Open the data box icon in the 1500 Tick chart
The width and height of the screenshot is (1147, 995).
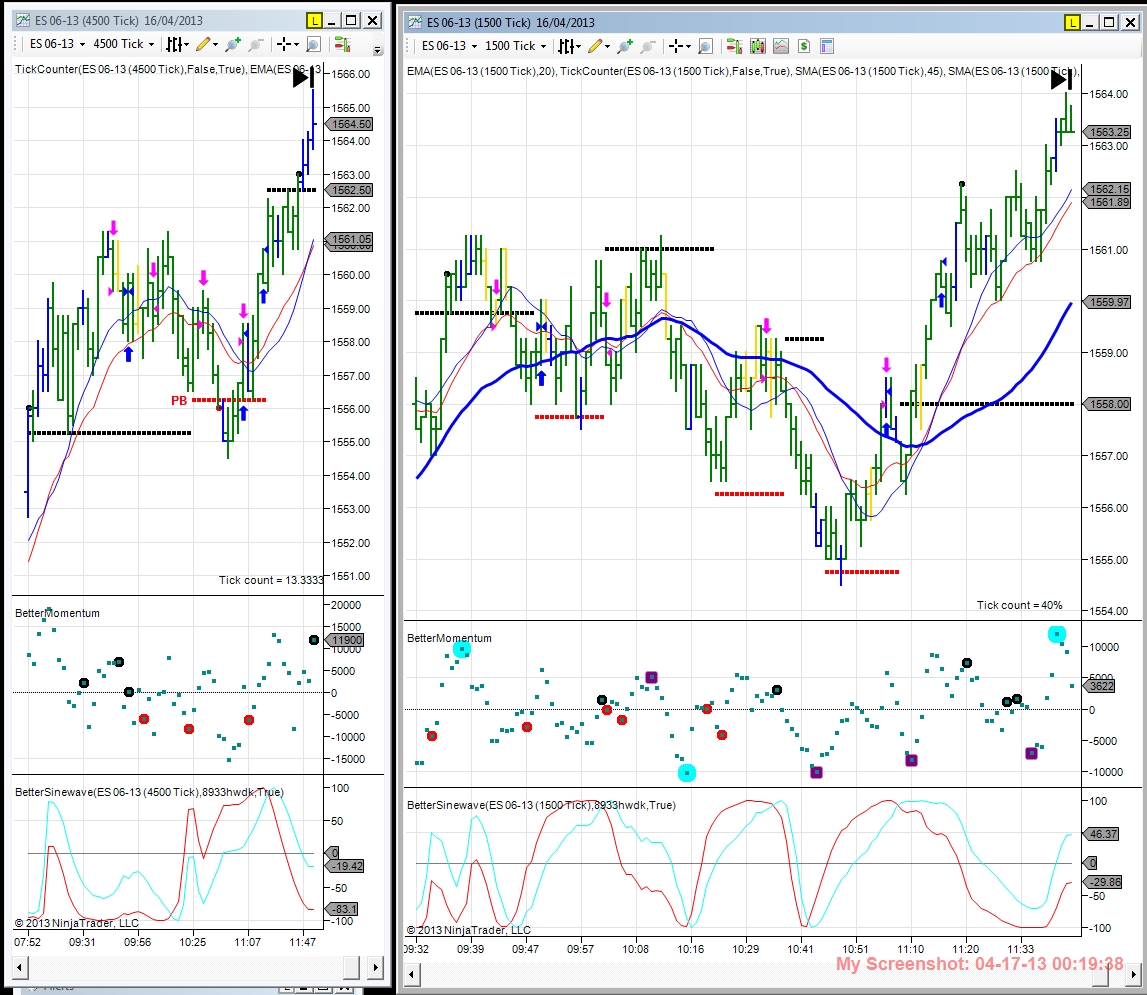coord(705,46)
